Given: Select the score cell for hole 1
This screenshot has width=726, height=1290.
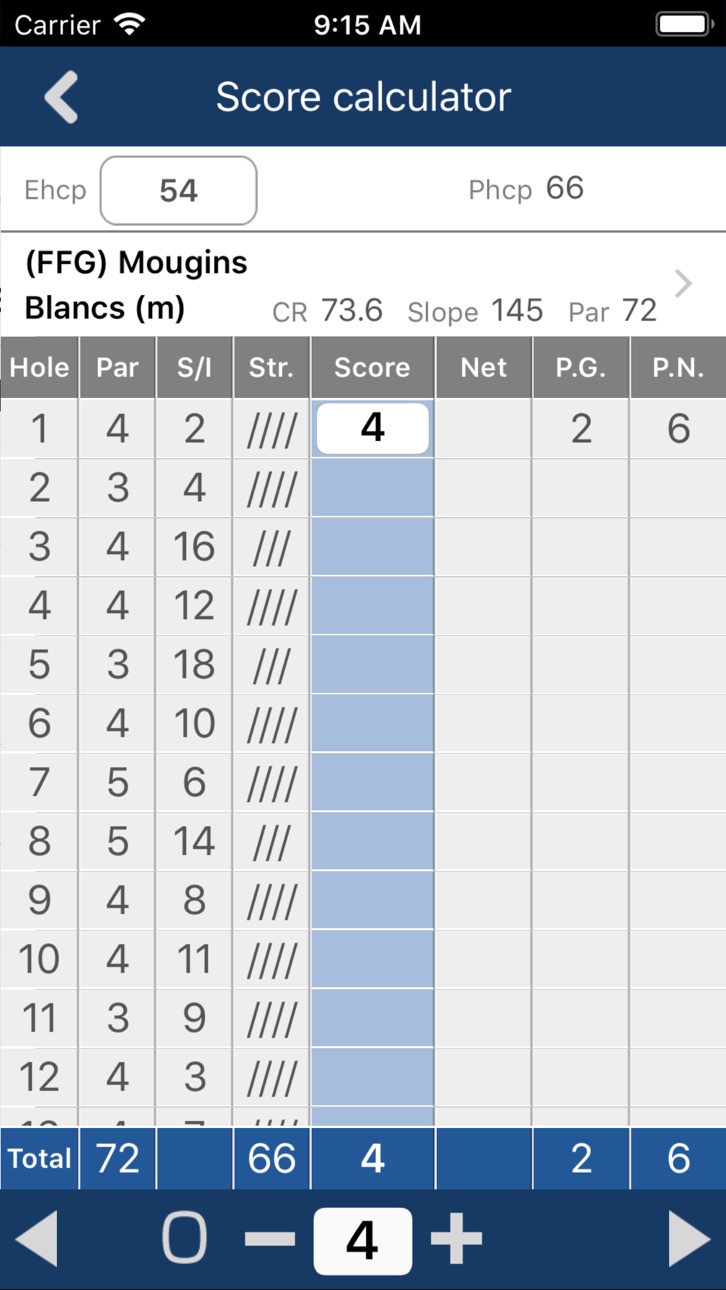Looking at the screenshot, I should pos(372,429).
